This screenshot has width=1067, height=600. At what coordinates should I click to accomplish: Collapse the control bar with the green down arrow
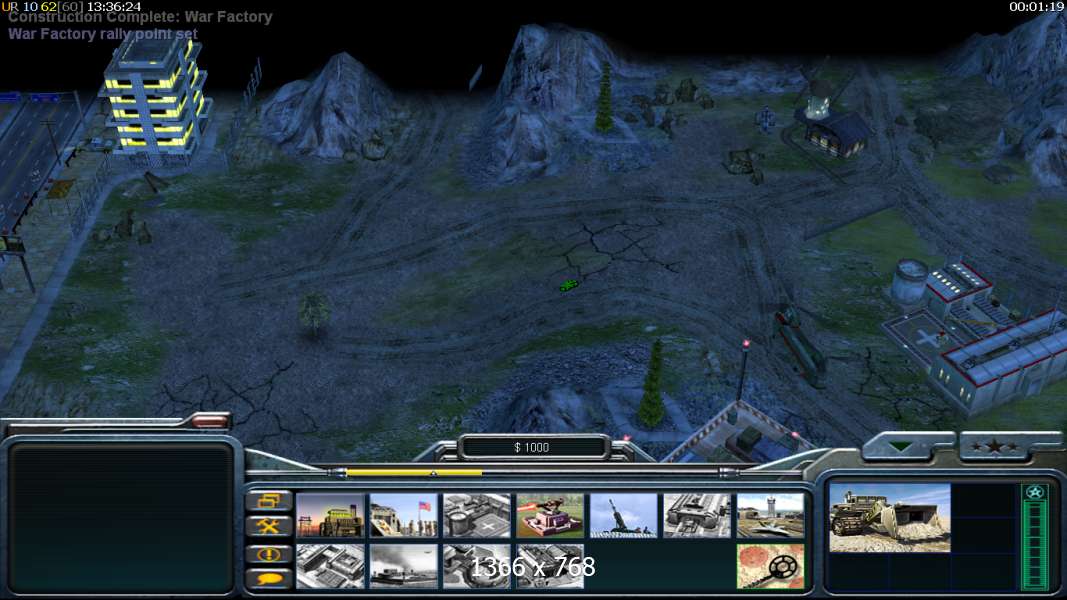click(x=902, y=447)
